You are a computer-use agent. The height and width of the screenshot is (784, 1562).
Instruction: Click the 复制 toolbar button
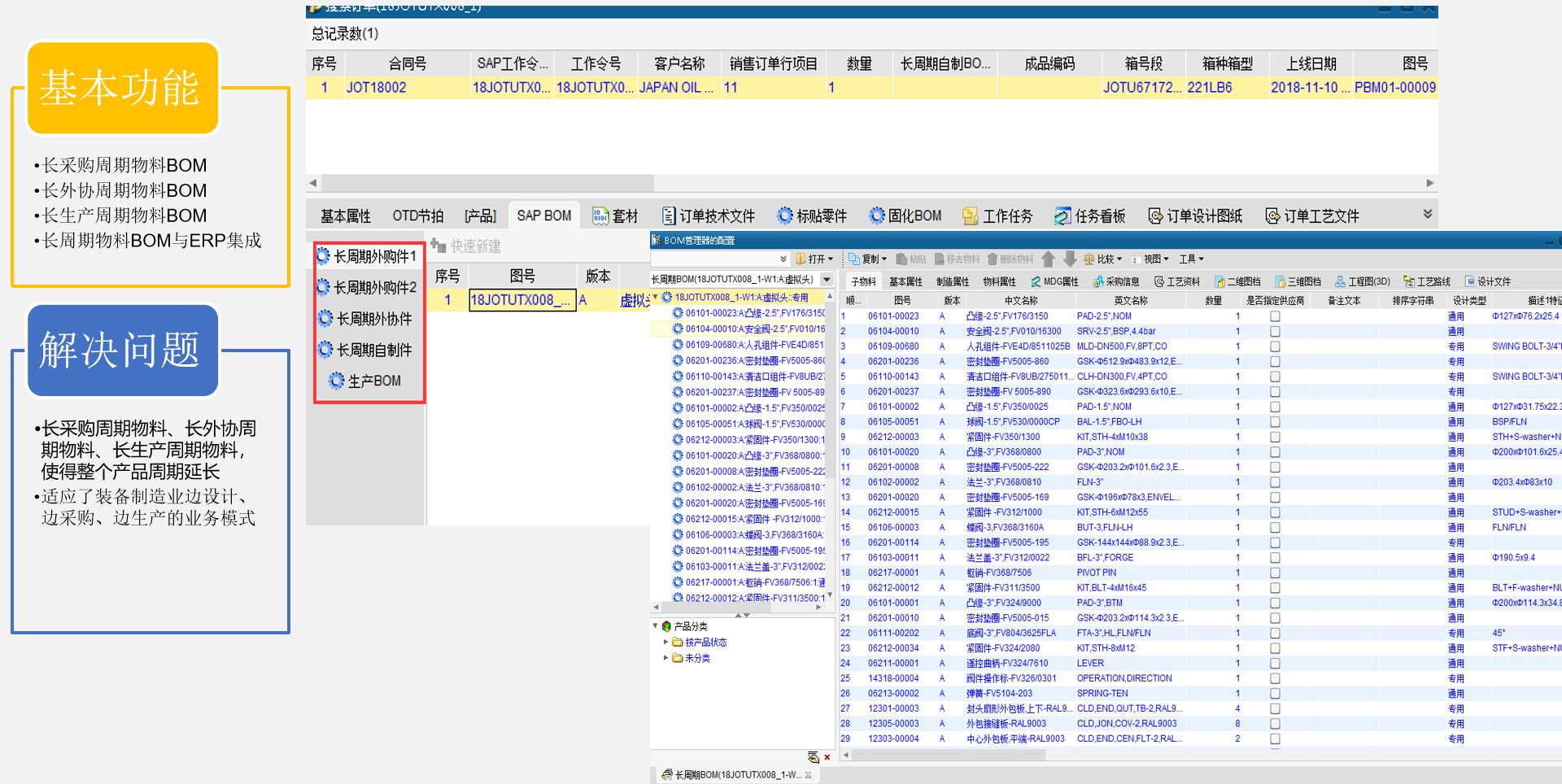(867, 259)
